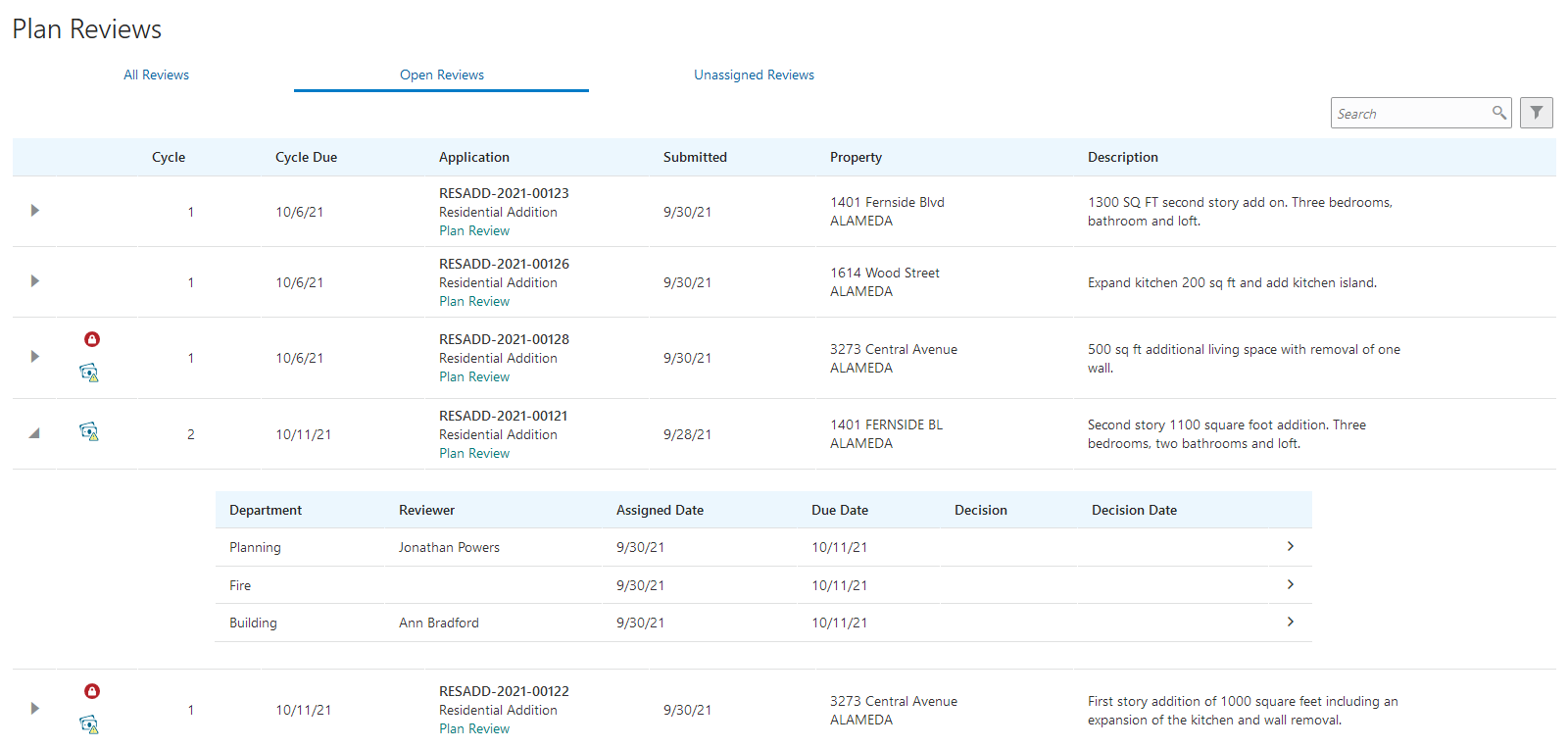Select application number RESADD-2021-00128
The width and height of the screenshot is (1568, 748).
[x=504, y=339]
